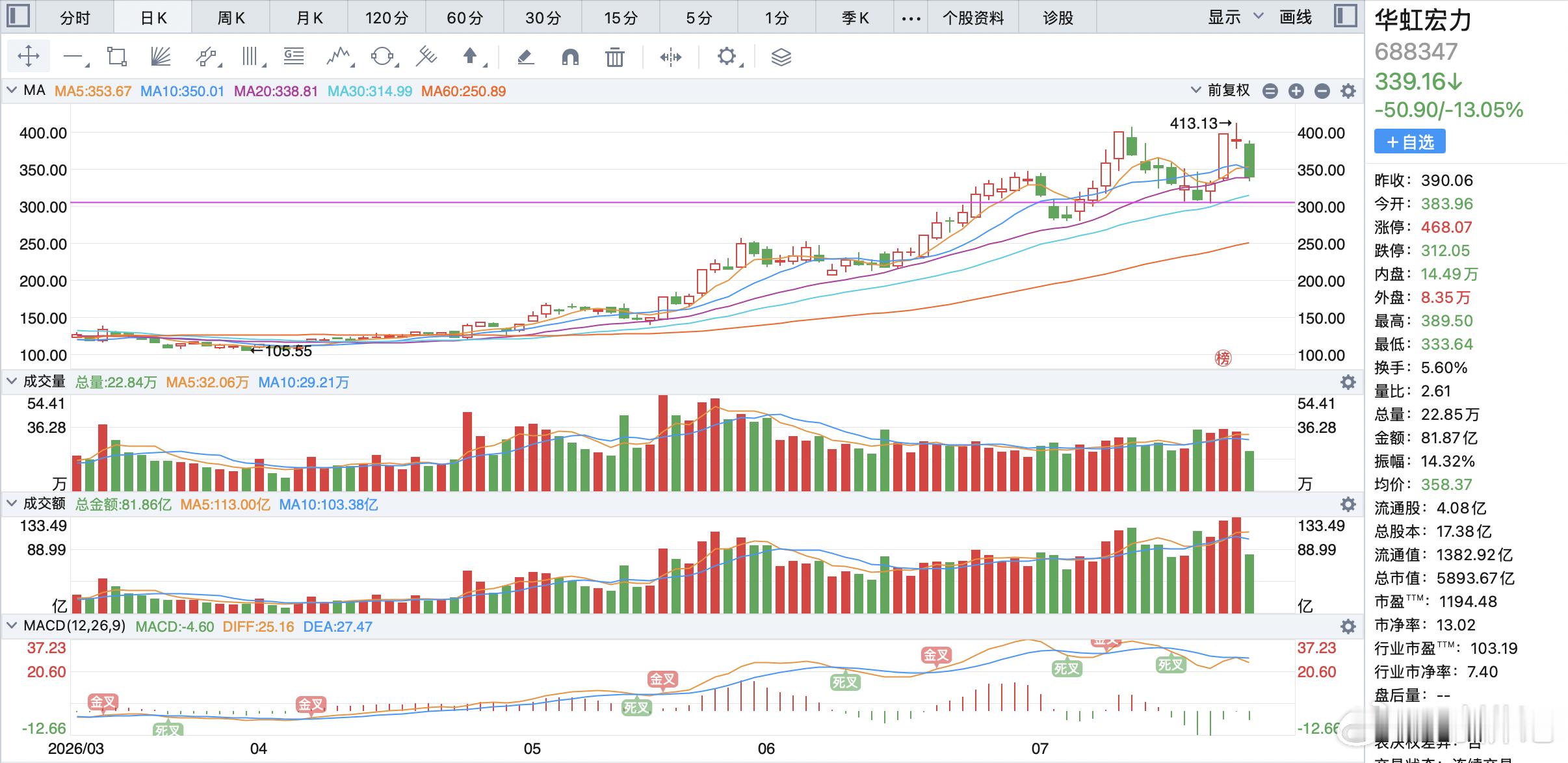This screenshot has height=763, width=1568.
Task: Select the straight line drawing tool
Action: click(74, 57)
